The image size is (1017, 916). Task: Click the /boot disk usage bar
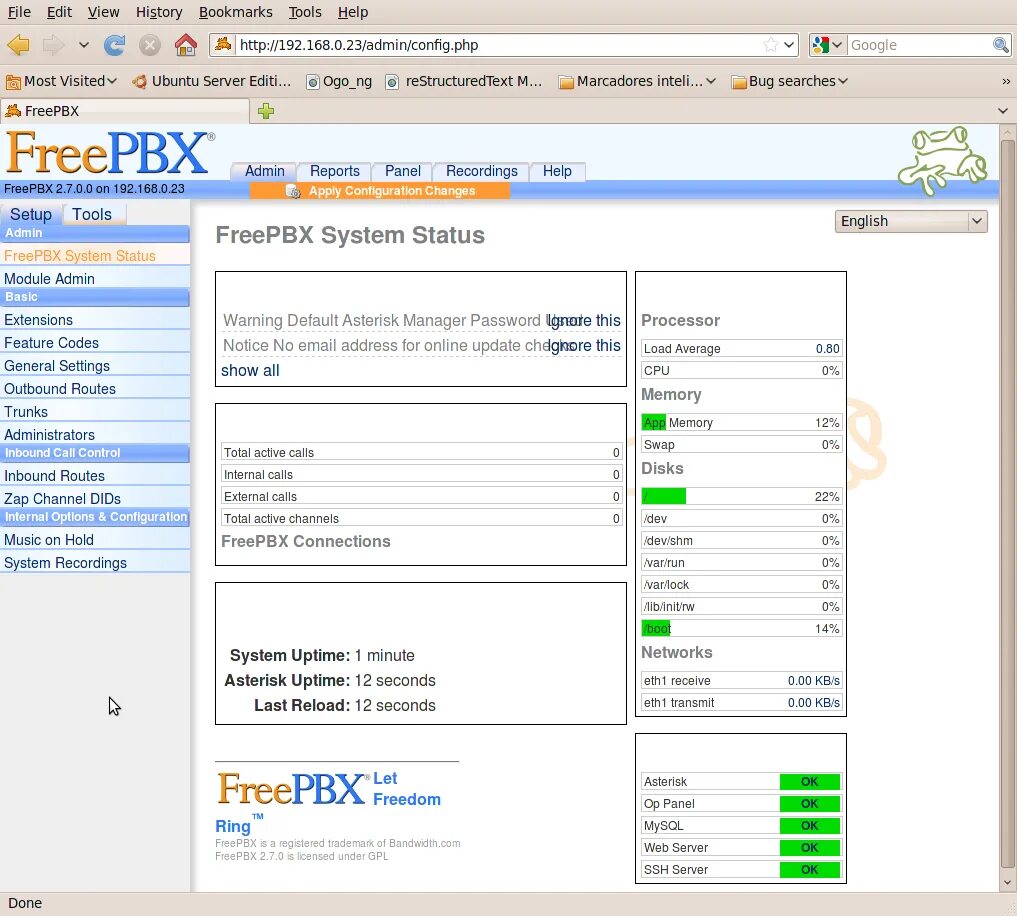point(741,629)
